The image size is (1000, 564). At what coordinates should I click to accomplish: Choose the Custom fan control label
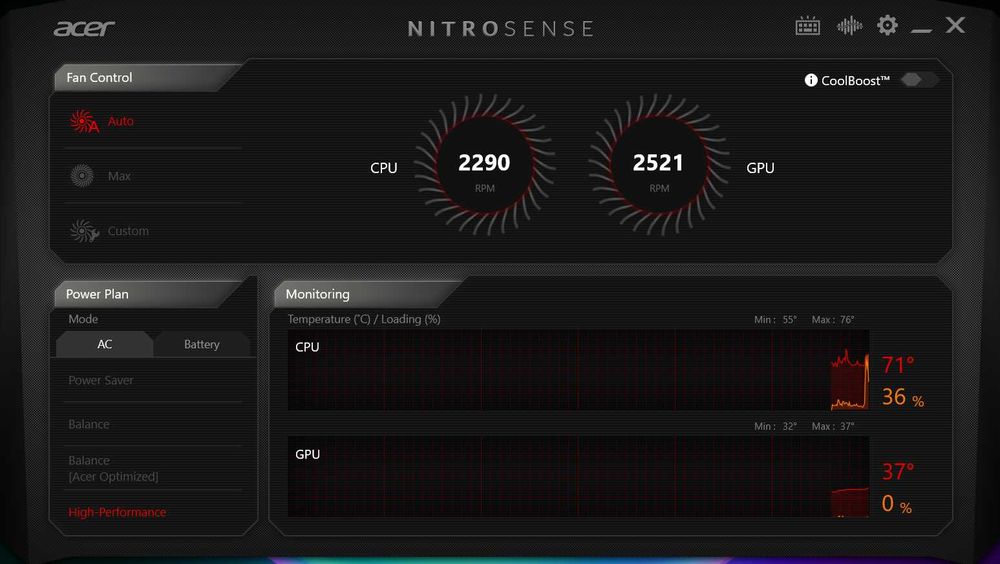tap(128, 231)
